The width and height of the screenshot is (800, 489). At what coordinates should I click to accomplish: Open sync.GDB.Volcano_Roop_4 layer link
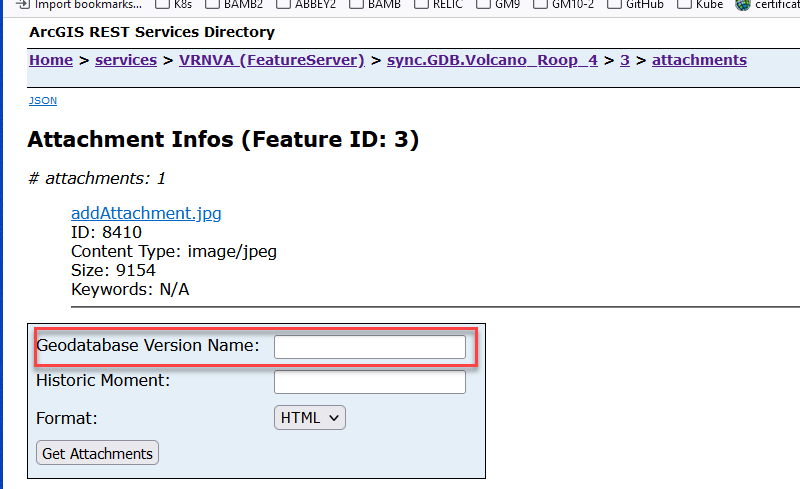492,60
